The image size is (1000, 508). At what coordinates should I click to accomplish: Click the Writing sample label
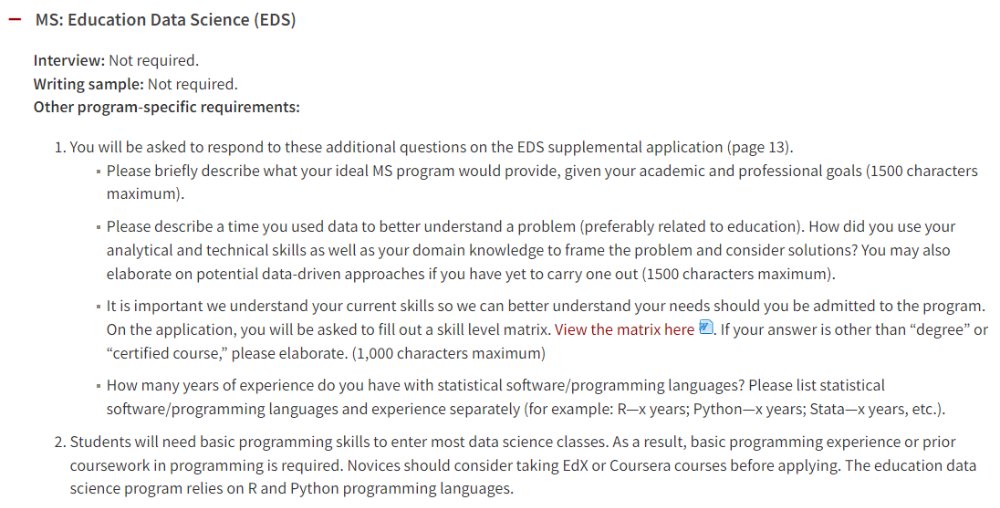tap(89, 84)
